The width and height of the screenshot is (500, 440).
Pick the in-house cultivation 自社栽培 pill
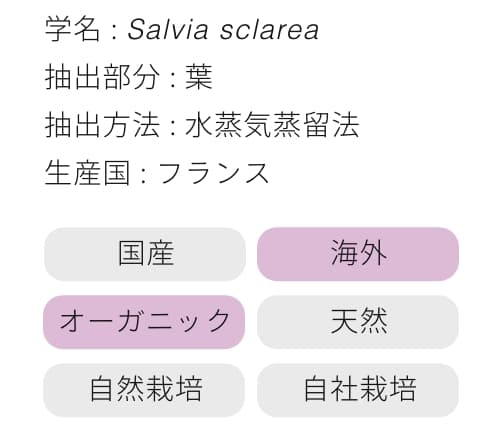point(358,390)
